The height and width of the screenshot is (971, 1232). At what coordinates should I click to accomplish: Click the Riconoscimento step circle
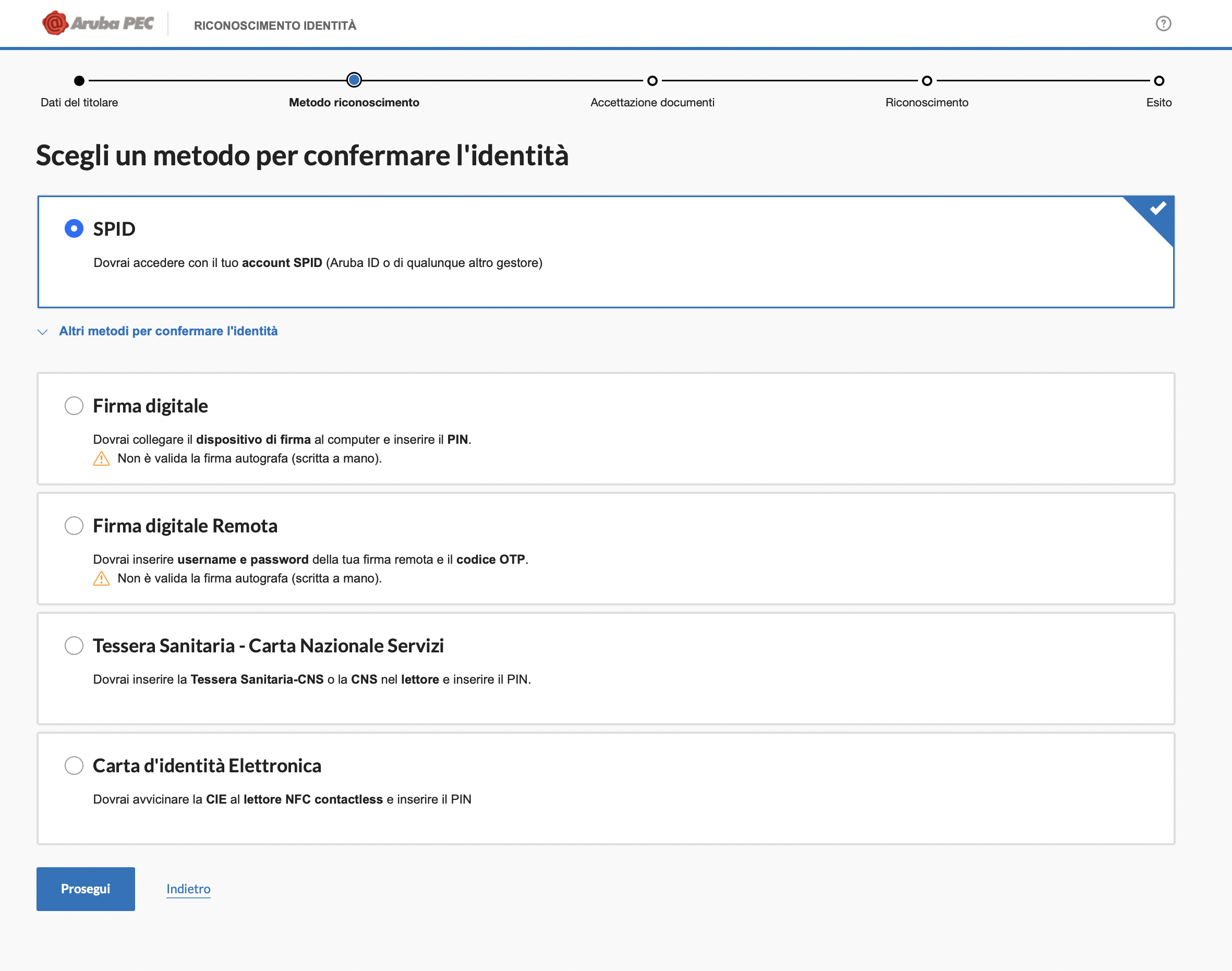pos(927,81)
